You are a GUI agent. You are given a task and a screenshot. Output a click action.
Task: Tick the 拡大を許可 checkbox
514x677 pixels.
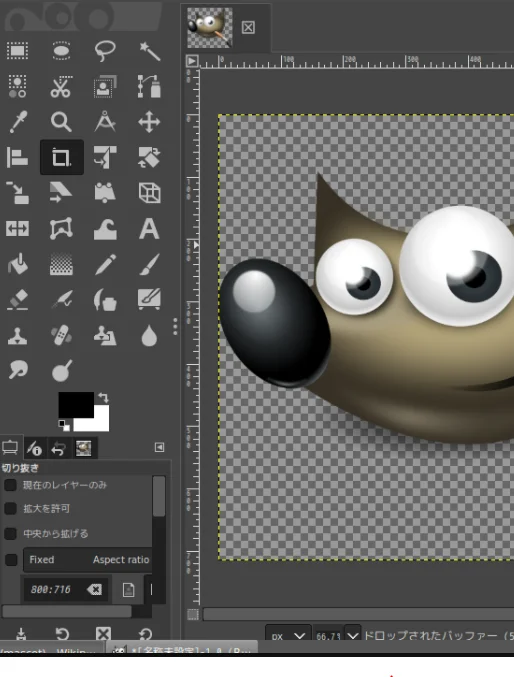(10, 509)
